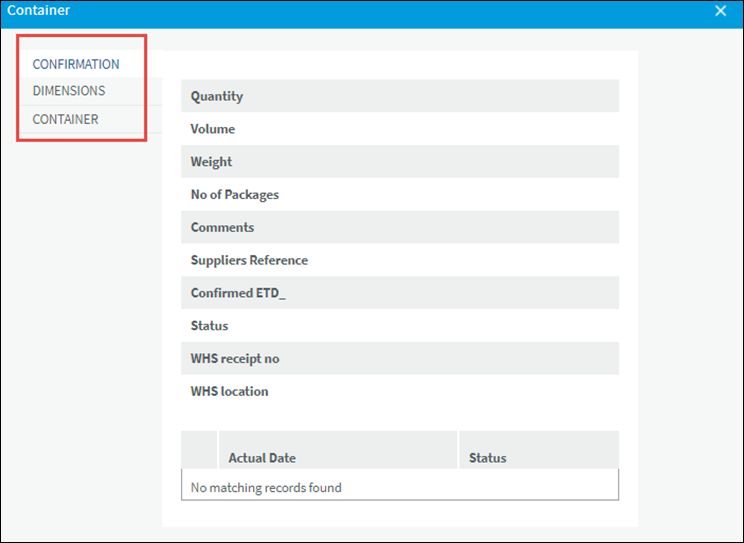Image resolution: width=744 pixels, height=543 pixels.
Task: Sort by Actual Date column header
Action: point(338,450)
